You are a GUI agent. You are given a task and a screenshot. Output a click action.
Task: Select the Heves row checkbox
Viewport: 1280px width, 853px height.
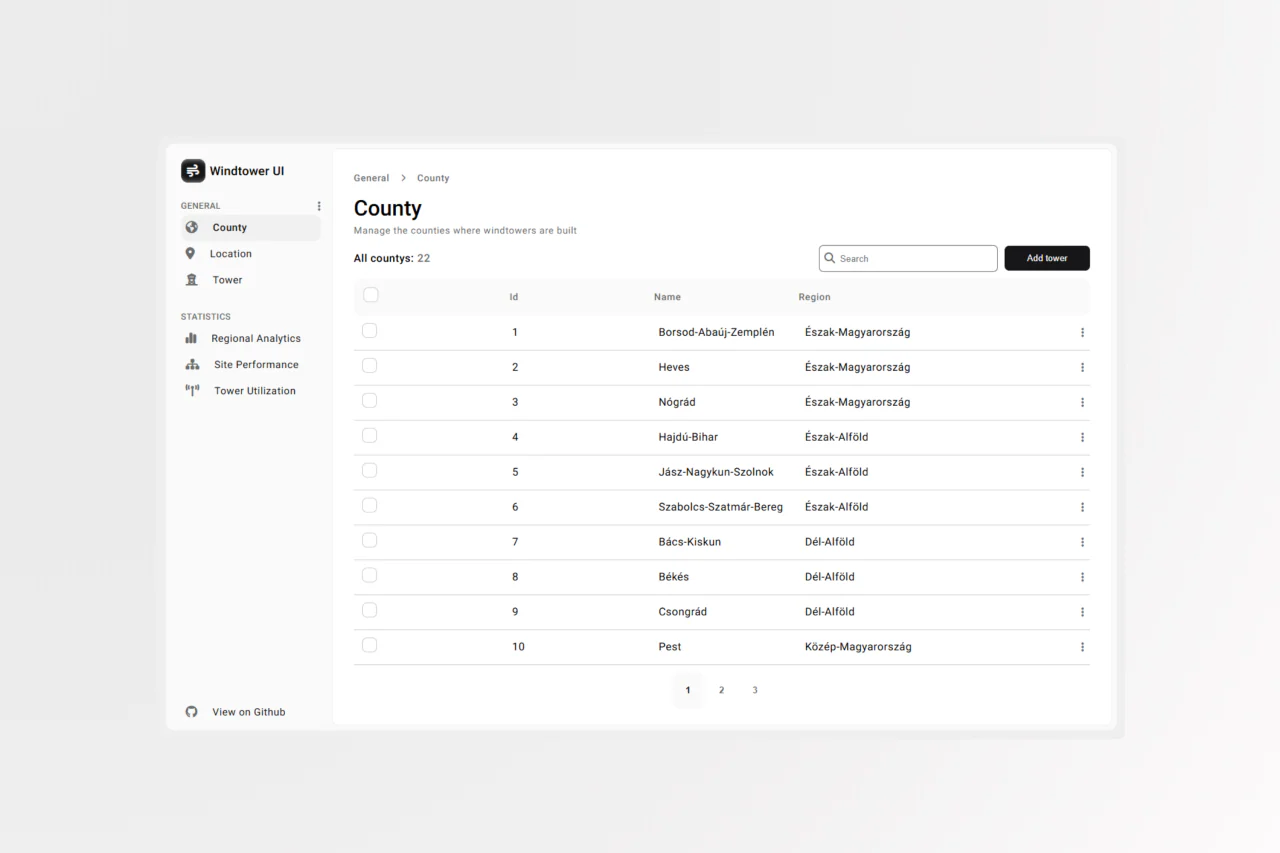(x=370, y=366)
